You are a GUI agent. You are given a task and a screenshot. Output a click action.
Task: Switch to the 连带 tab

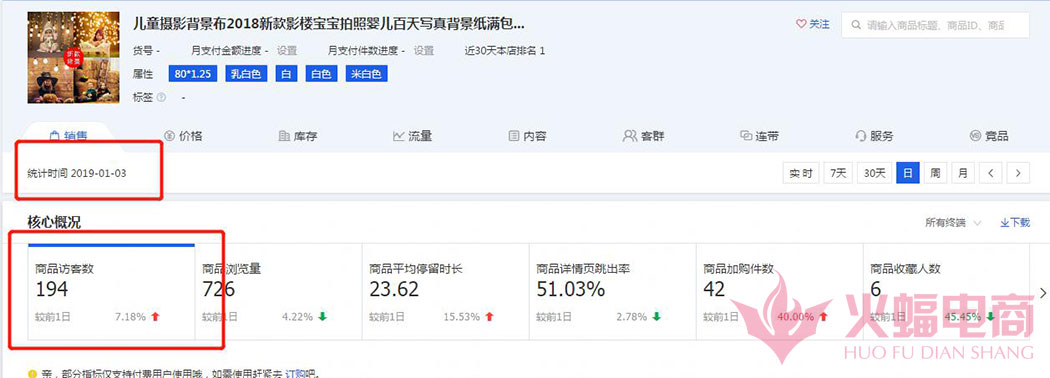(x=759, y=136)
